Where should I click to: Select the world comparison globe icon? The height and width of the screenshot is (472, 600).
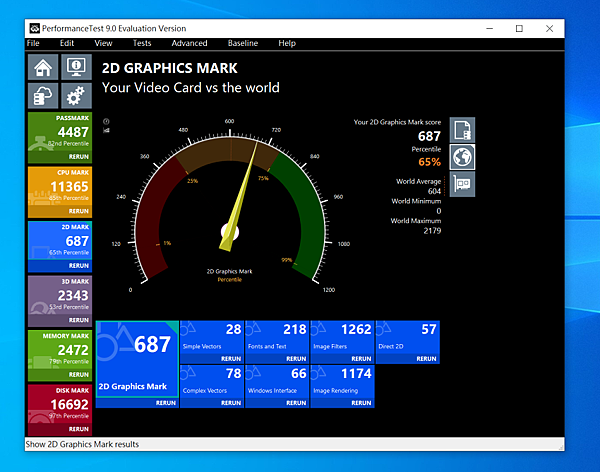pyautogui.click(x=462, y=157)
